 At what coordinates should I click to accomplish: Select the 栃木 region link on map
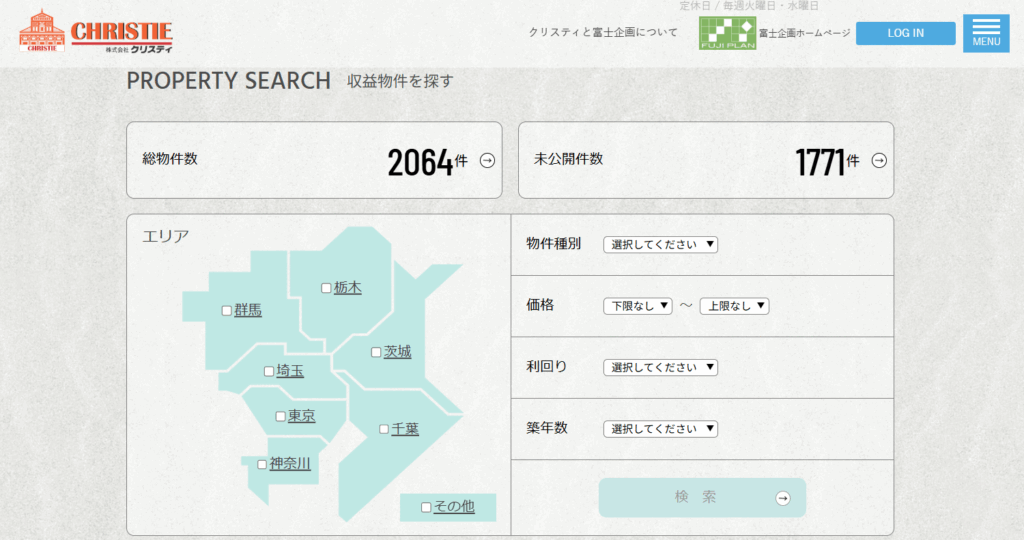[x=348, y=288]
